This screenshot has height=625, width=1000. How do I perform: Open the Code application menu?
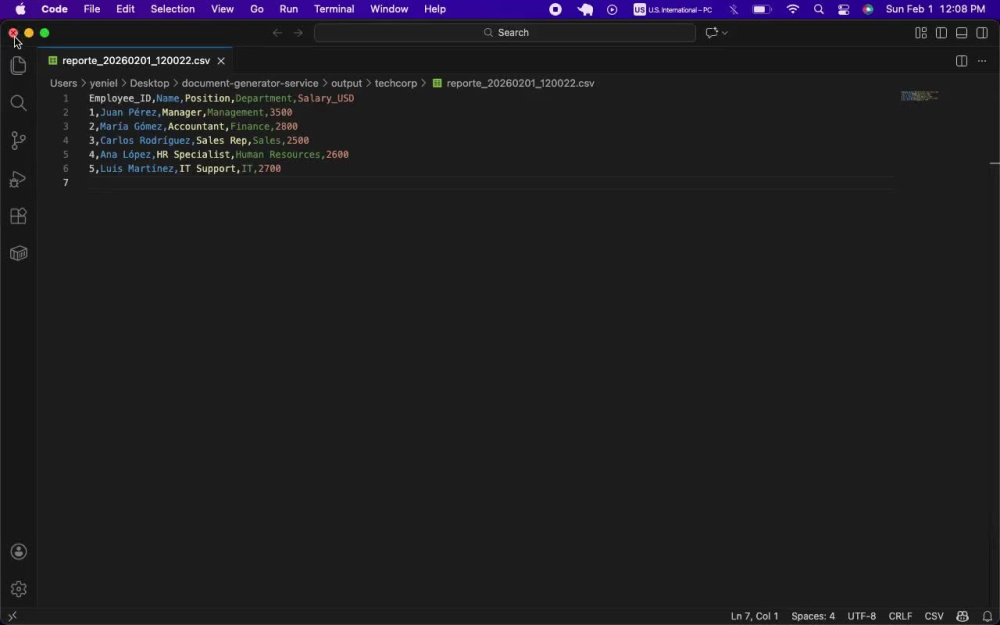click(x=54, y=9)
